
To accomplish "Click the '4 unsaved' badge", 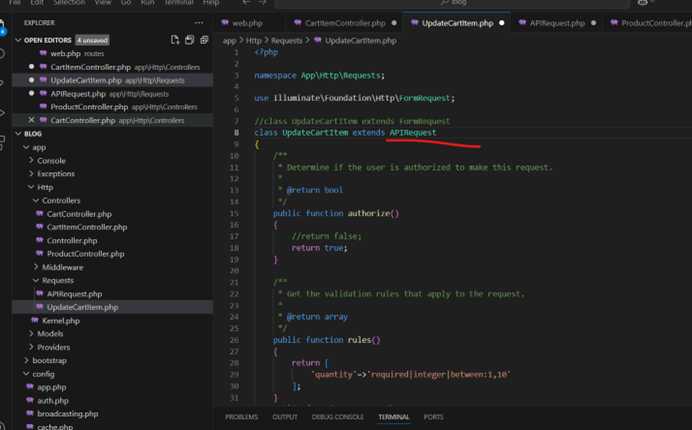I will (x=92, y=40).
